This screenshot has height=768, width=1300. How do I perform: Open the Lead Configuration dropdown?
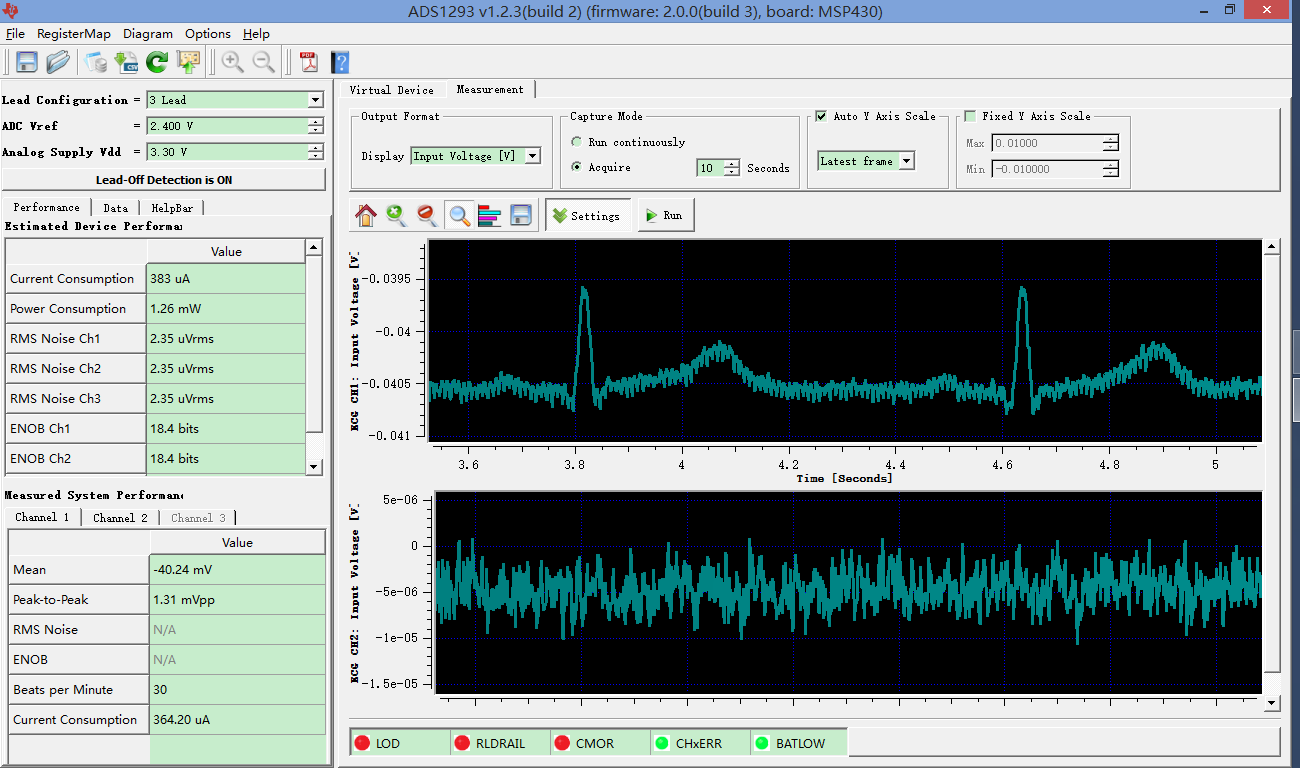(315, 100)
